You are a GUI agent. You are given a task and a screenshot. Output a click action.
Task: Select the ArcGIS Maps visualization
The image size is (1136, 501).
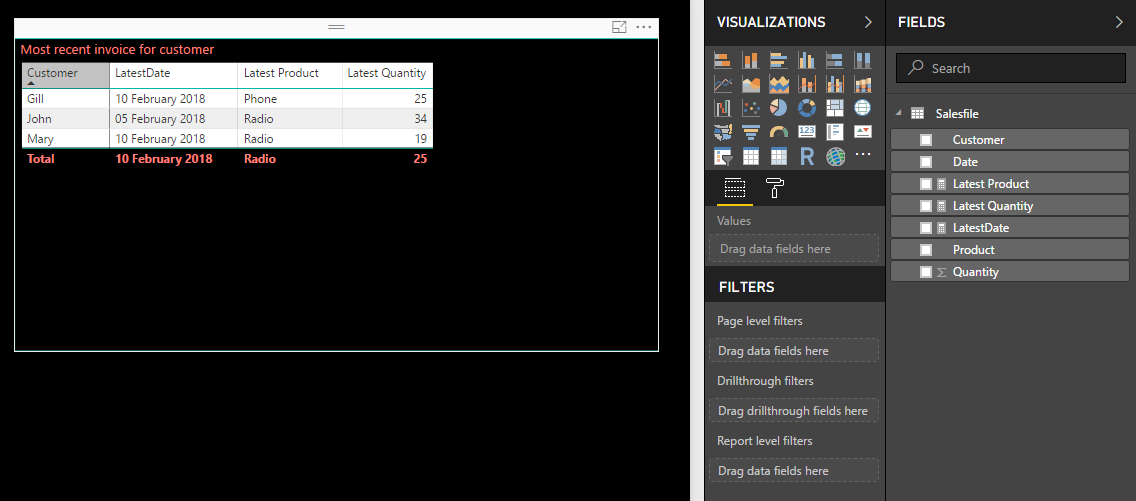pos(835,156)
